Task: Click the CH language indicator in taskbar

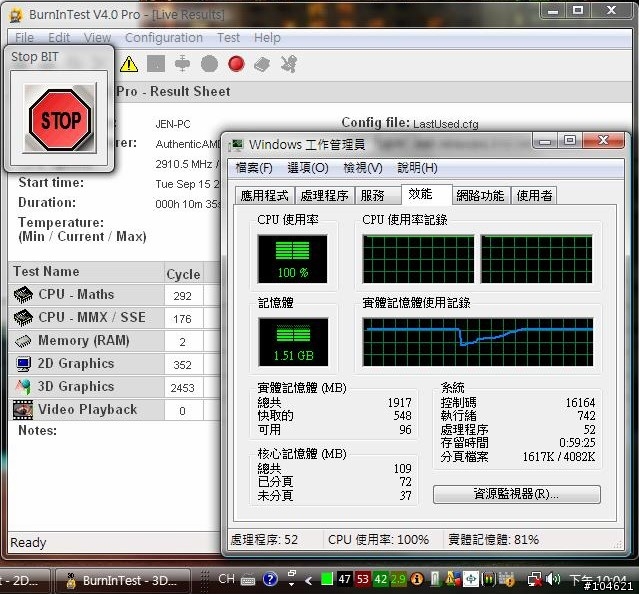Action: click(x=227, y=579)
